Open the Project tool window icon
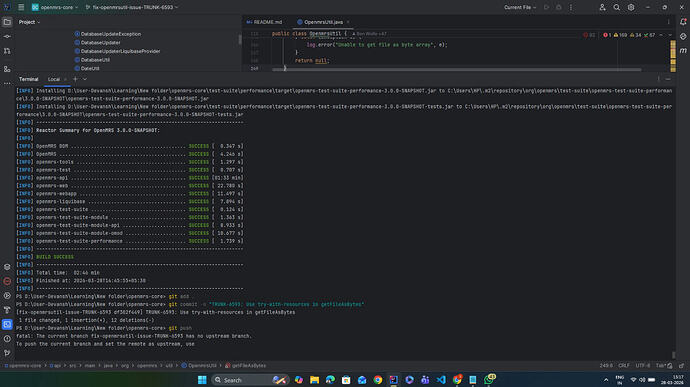 (7, 22)
